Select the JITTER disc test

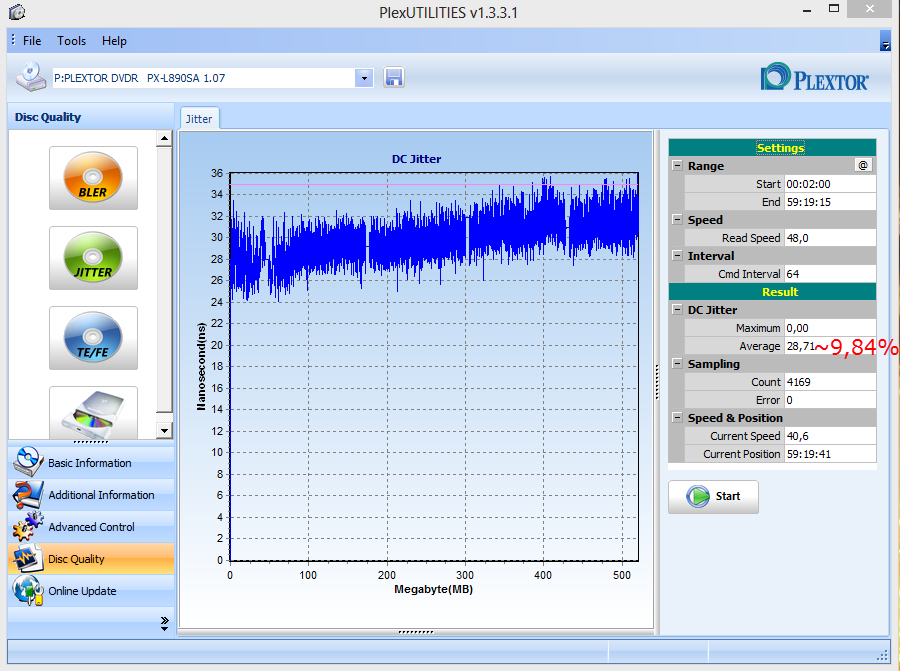93,258
